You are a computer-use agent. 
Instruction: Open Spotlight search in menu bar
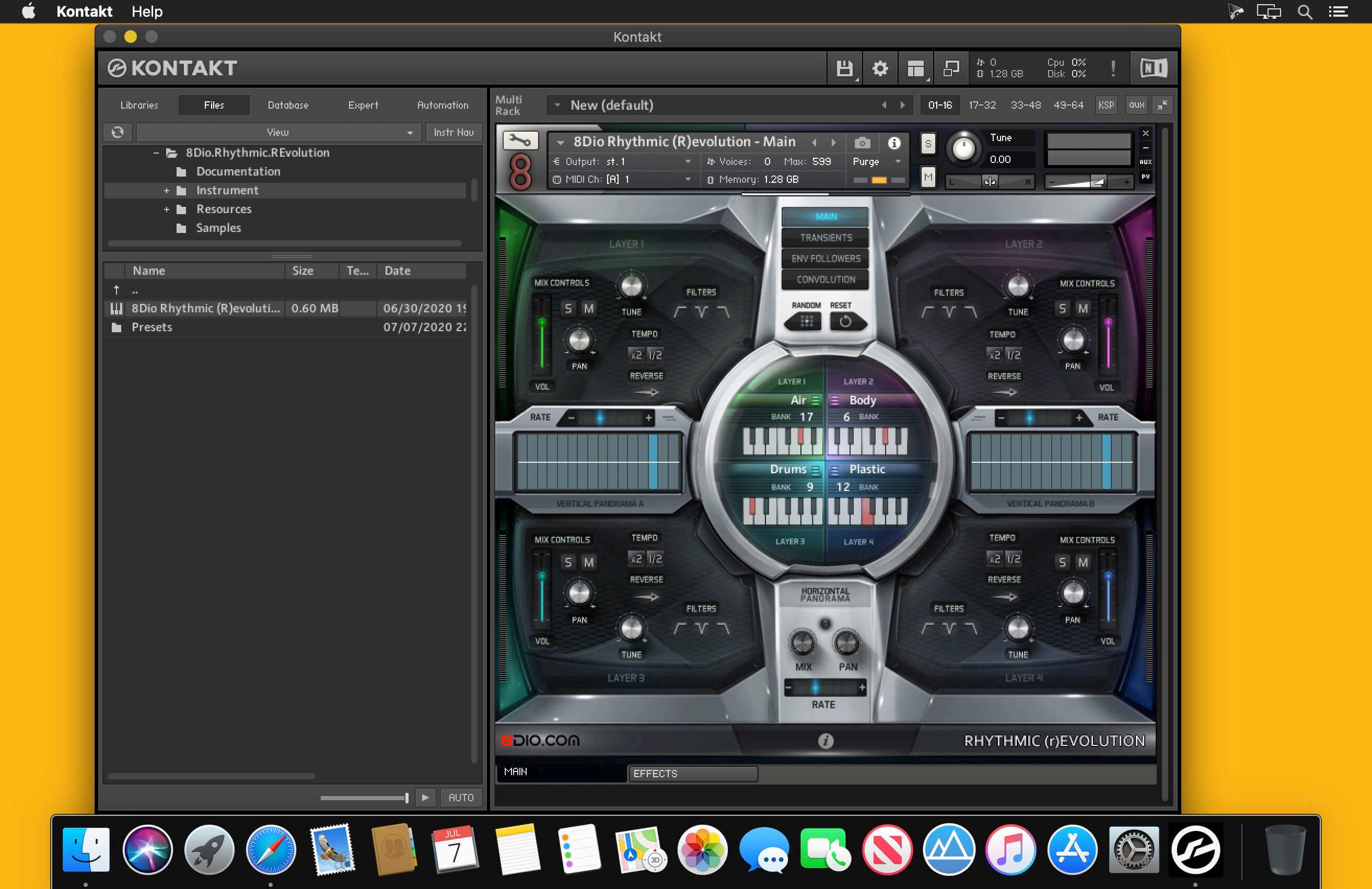[x=1305, y=11]
